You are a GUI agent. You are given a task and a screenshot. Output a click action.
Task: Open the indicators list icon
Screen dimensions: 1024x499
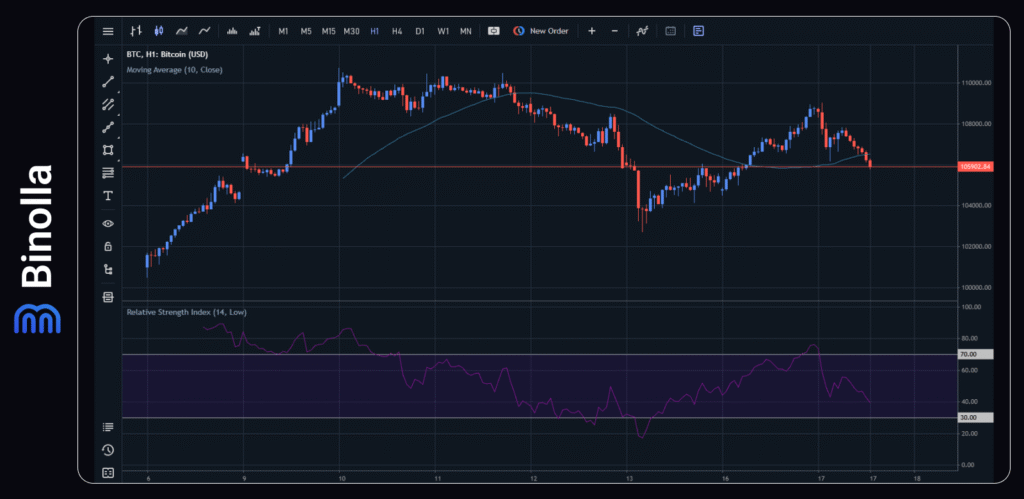pyautogui.click(x=641, y=31)
